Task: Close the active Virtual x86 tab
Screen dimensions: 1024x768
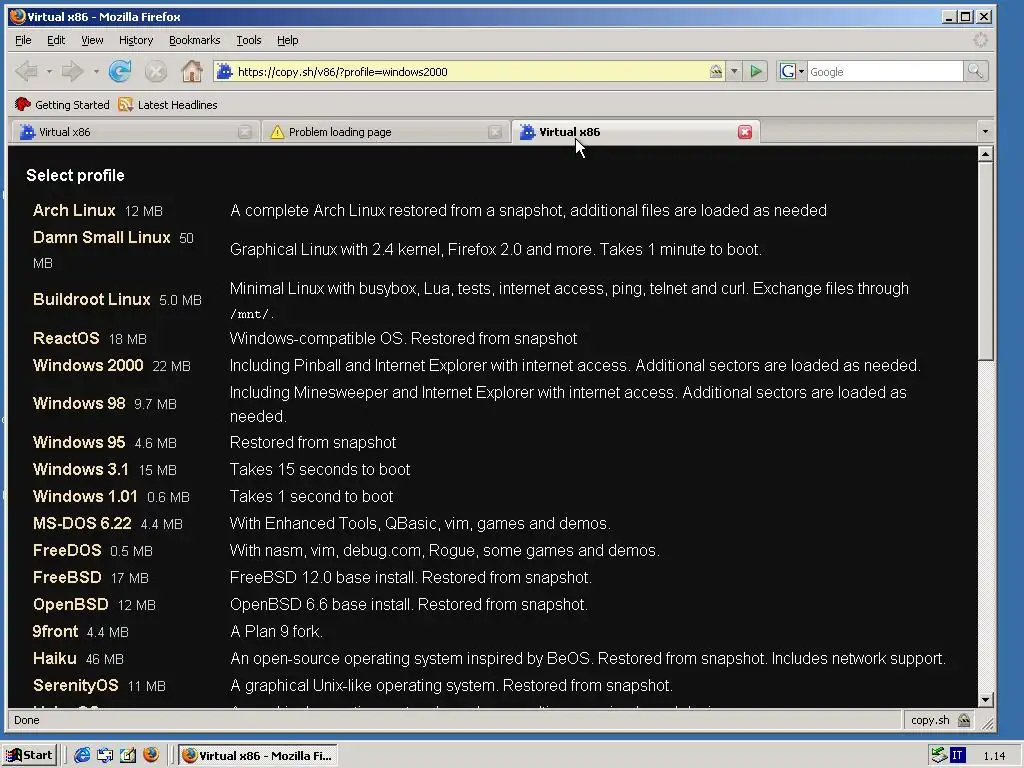Action: click(744, 132)
